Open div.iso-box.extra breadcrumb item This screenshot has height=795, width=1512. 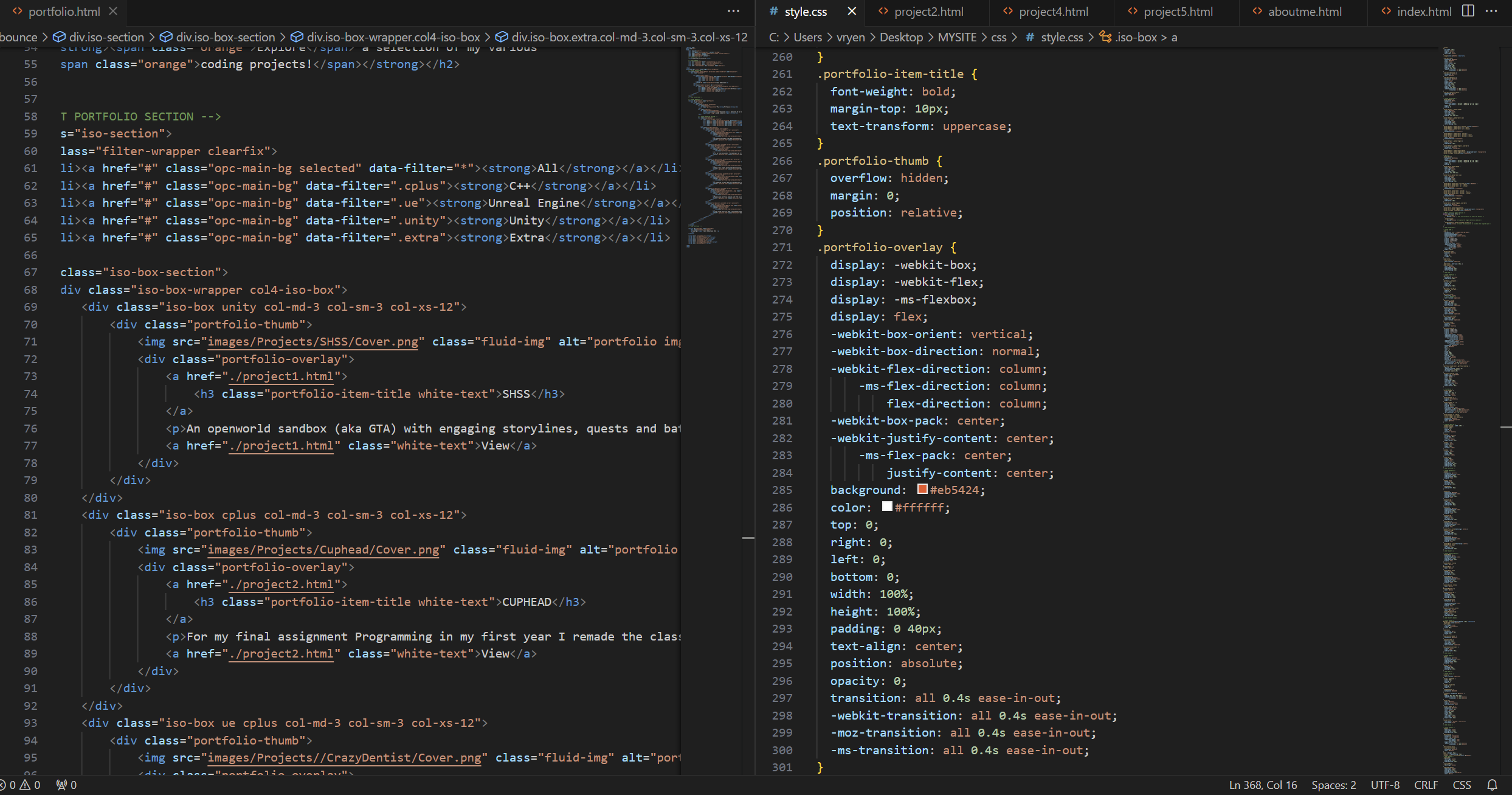pyautogui.click(x=629, y=37)
